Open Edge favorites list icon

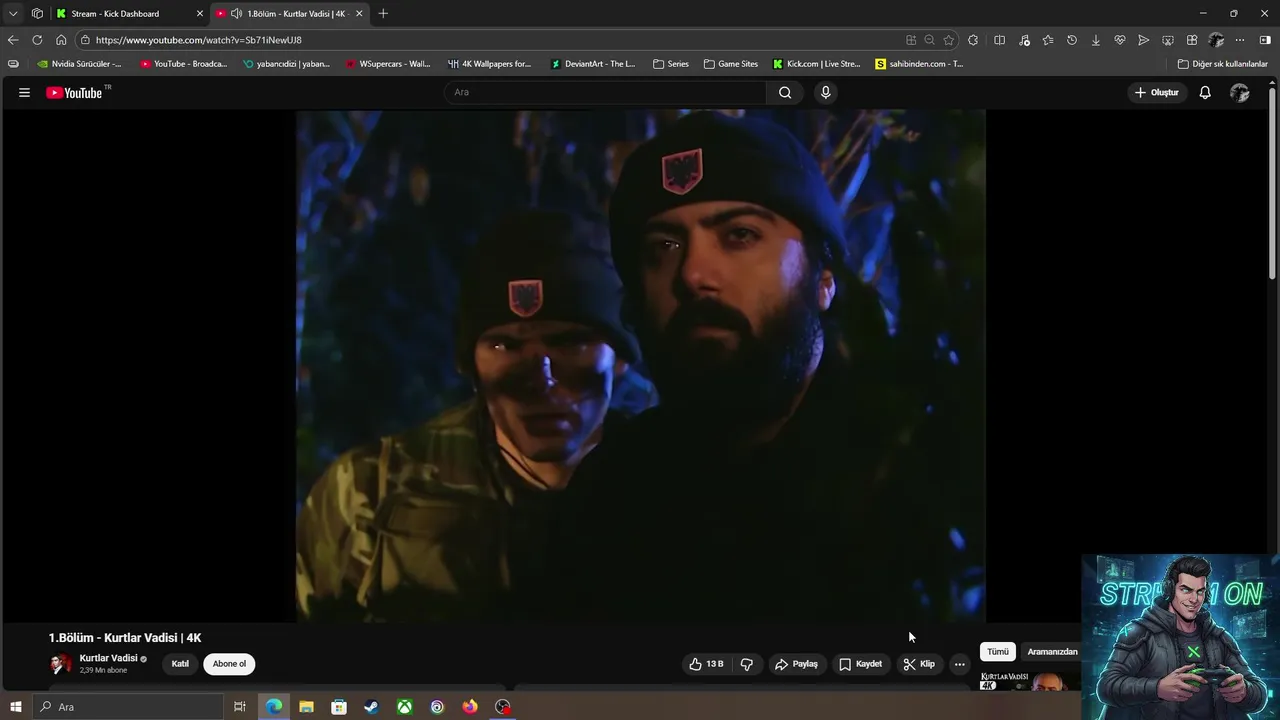(1047, 40)
